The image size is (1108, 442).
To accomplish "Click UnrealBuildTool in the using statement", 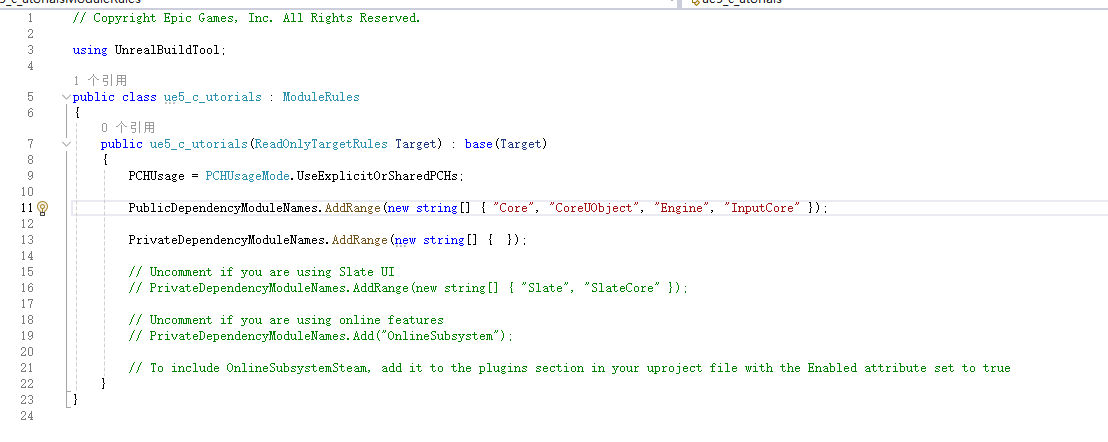I will point(169,49).
